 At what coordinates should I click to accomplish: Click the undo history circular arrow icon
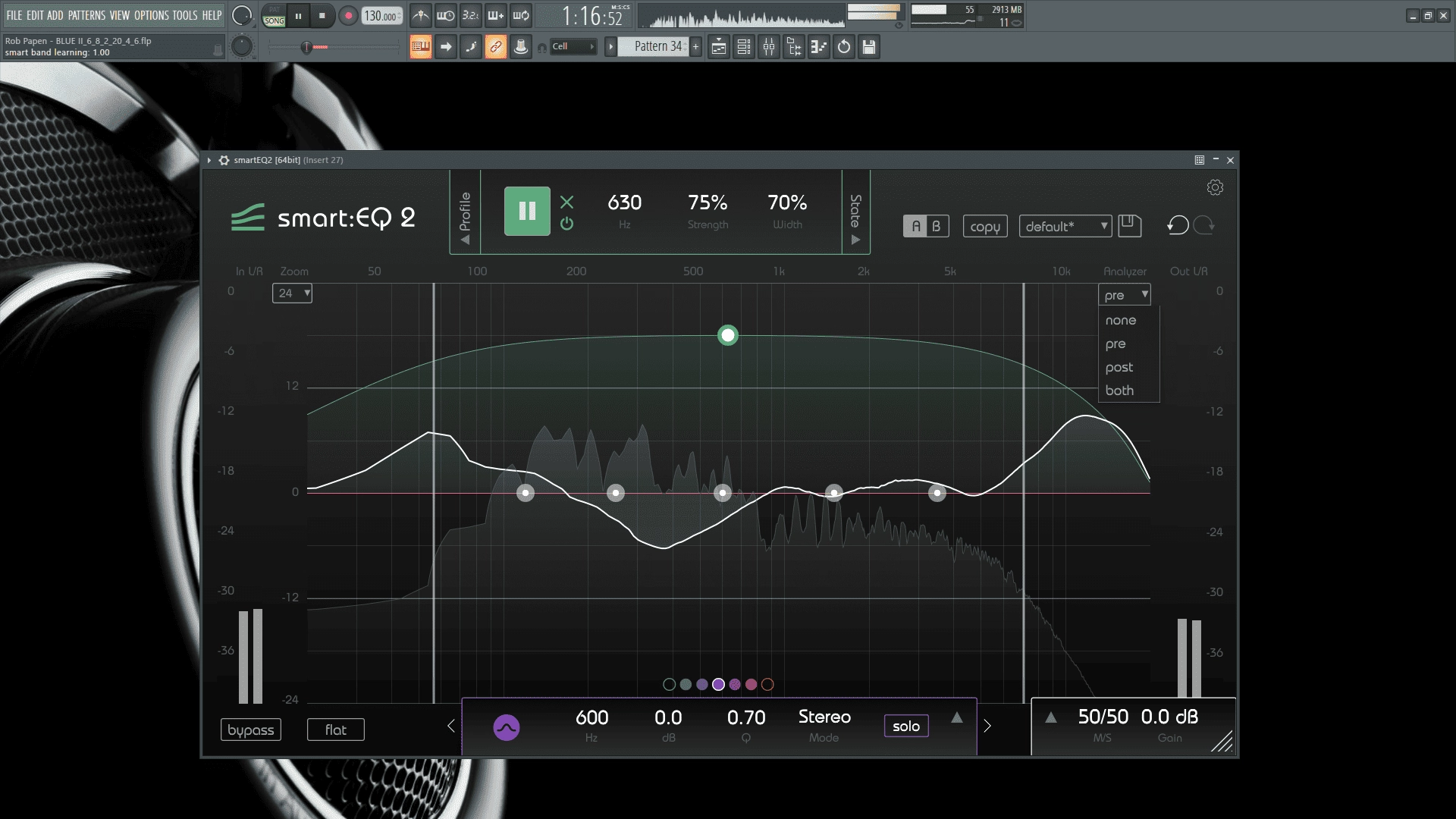(x=844, y=47)
